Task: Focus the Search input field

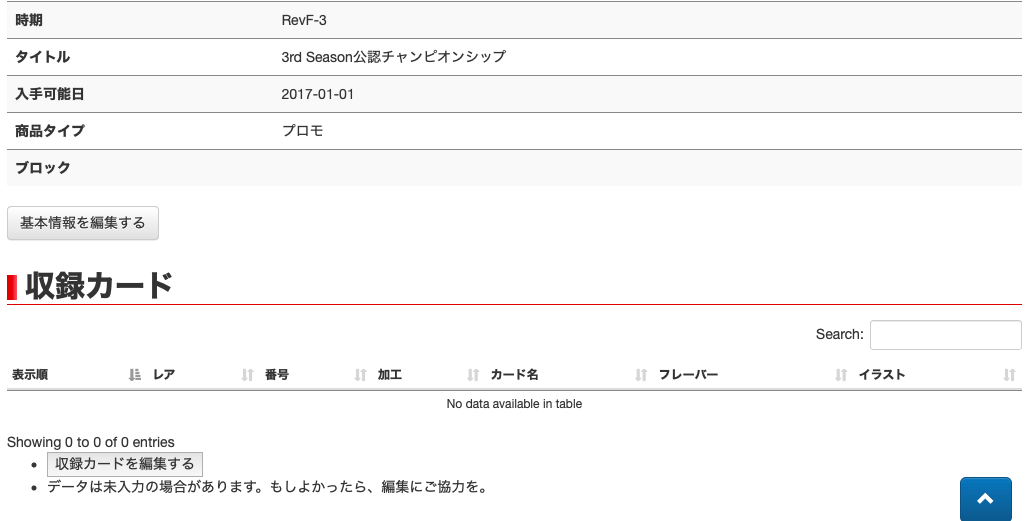Action: [945, 335]
